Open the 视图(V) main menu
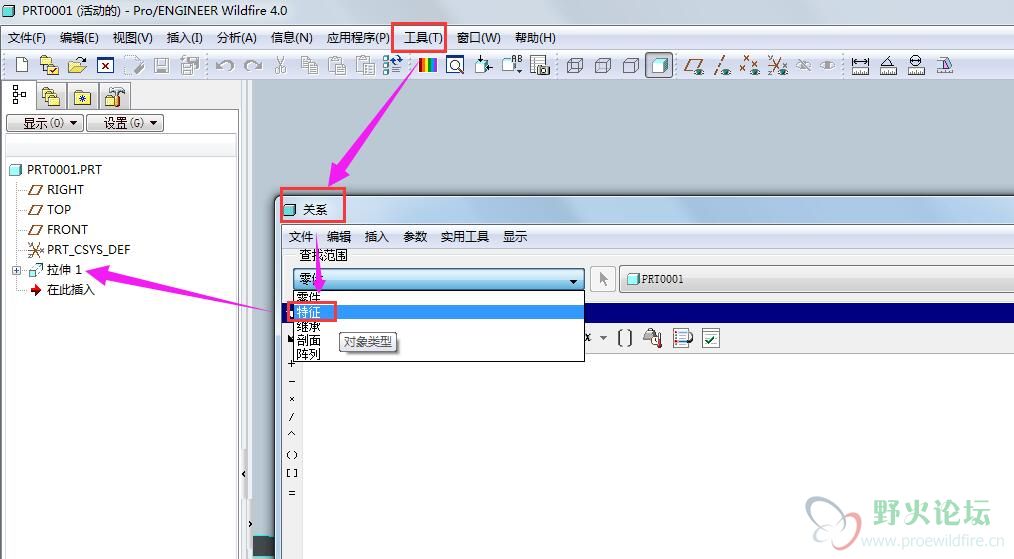 (x=133, y=38)
